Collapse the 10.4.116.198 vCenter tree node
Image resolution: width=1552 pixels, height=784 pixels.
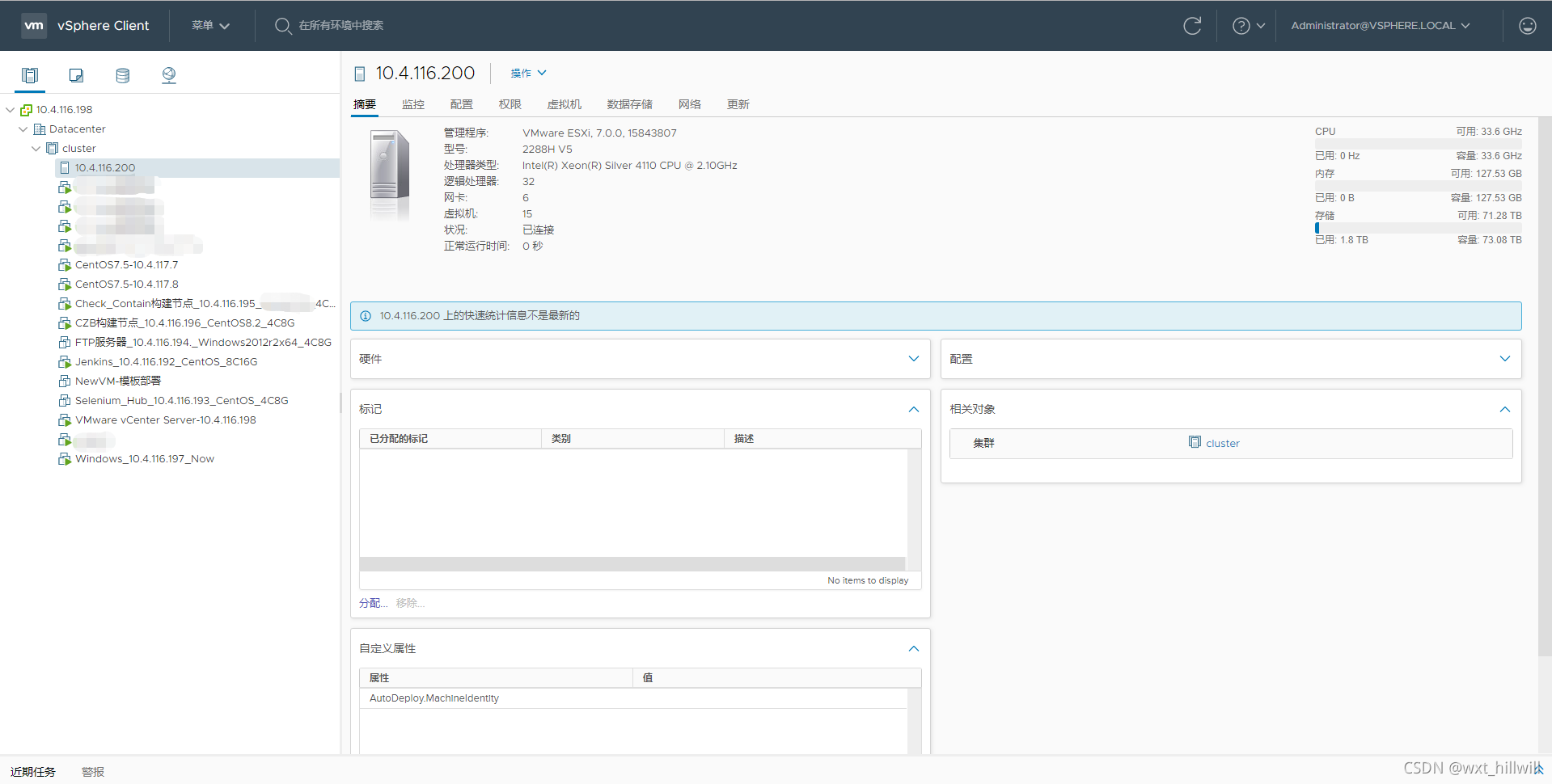pyautogui.click(x=10, y=110)
